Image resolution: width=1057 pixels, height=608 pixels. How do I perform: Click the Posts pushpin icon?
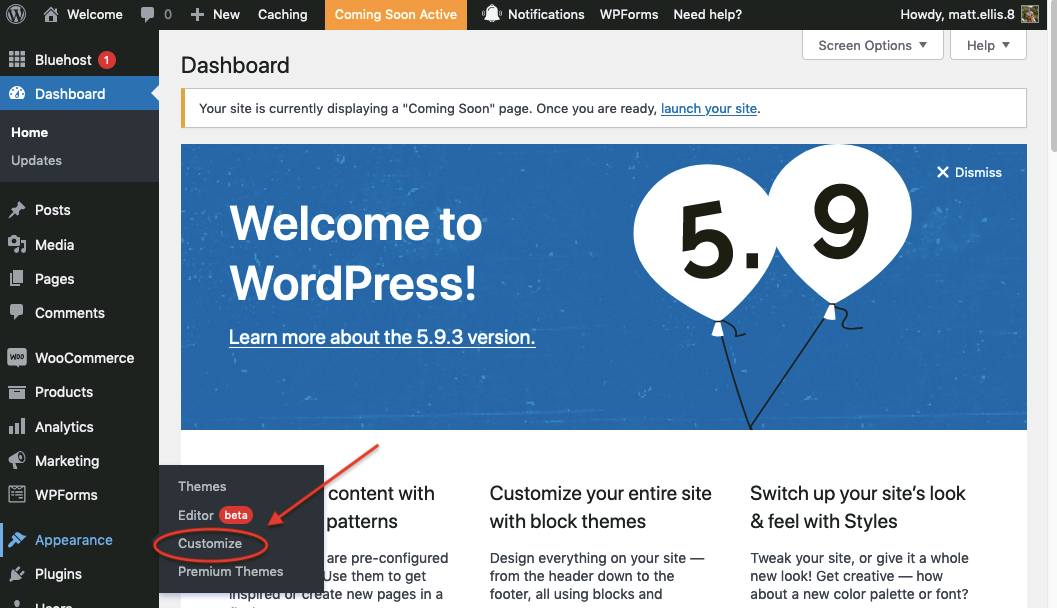tap(17, 210)
